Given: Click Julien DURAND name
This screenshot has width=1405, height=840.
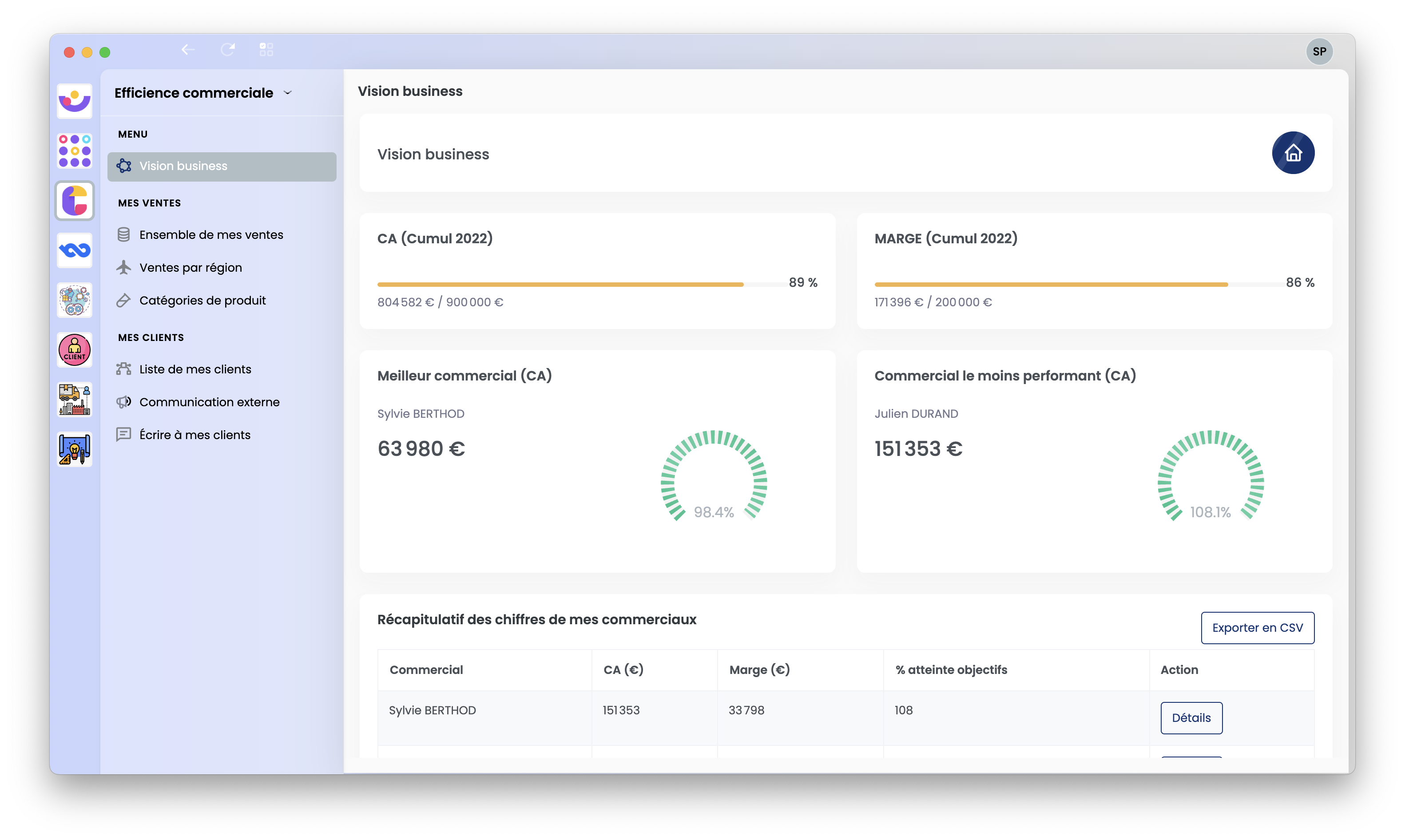Looking at the screenshot, I should pos(916,414).
